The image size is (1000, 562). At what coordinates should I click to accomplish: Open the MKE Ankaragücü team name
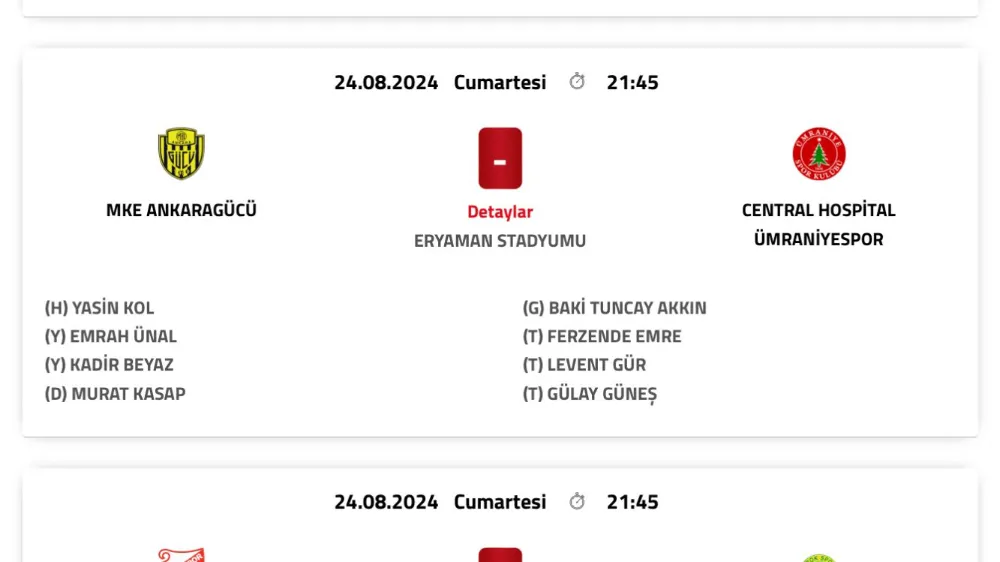pos(181,210)
